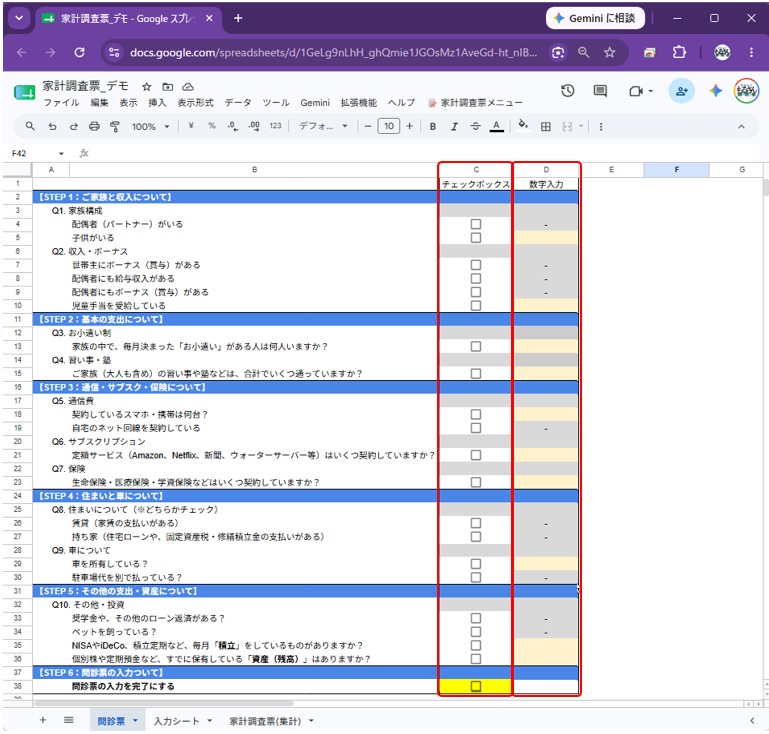Check ペットを飼っている？ checkbox
769x734 pixels.
coord(476,632)
